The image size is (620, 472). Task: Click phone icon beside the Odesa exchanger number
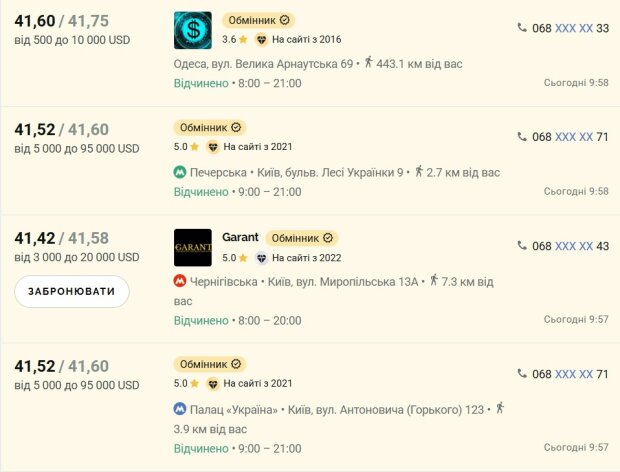point(522,28)
